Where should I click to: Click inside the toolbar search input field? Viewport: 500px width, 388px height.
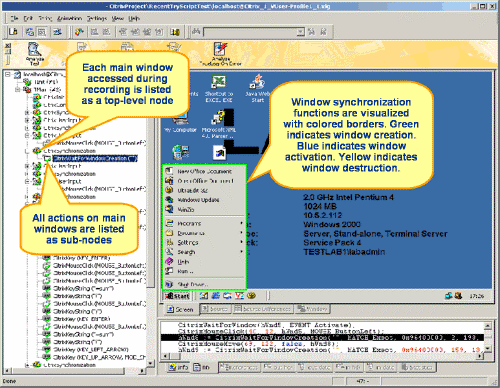[250, 32]
